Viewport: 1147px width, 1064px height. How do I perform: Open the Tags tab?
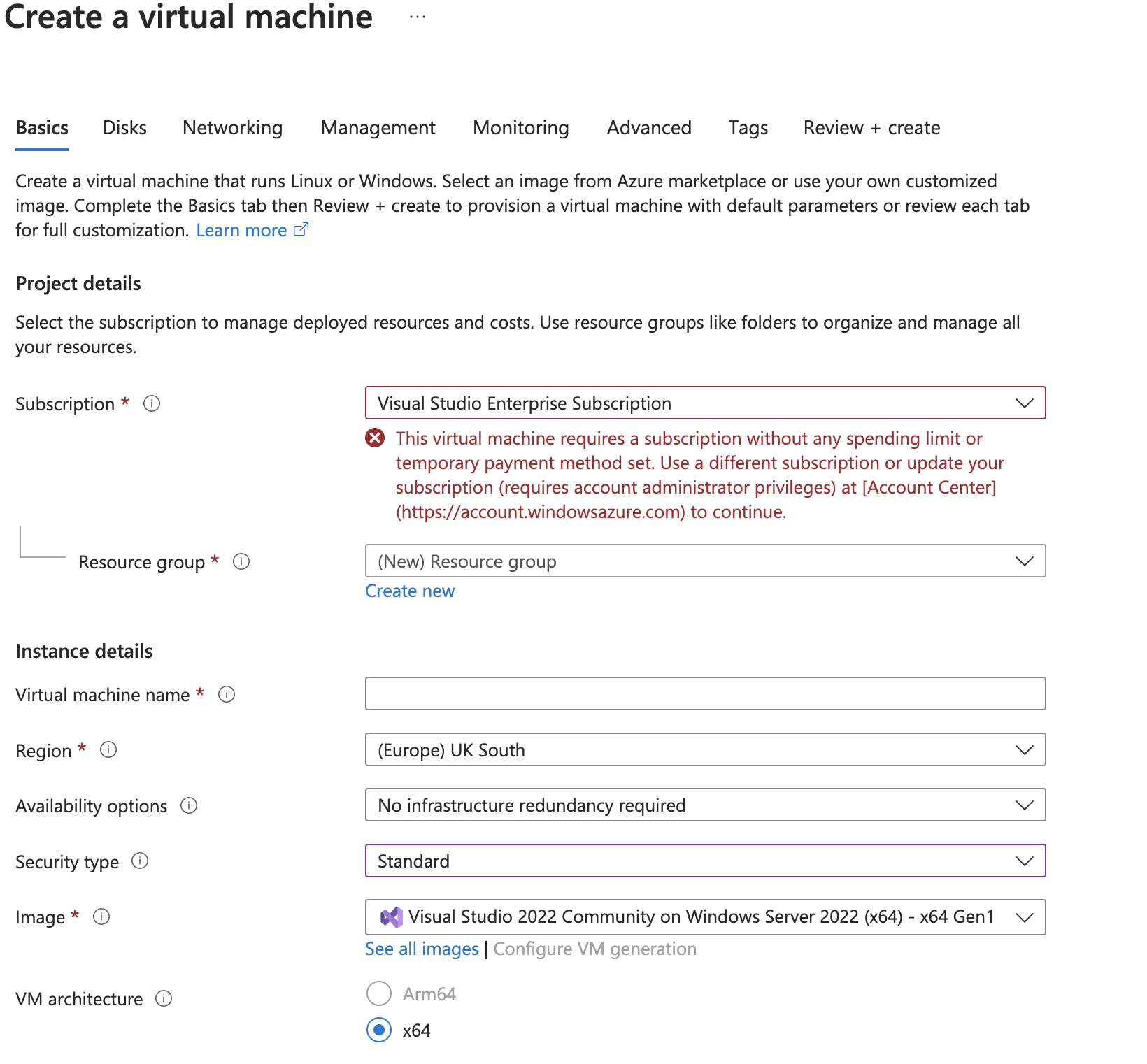point(748,128)
